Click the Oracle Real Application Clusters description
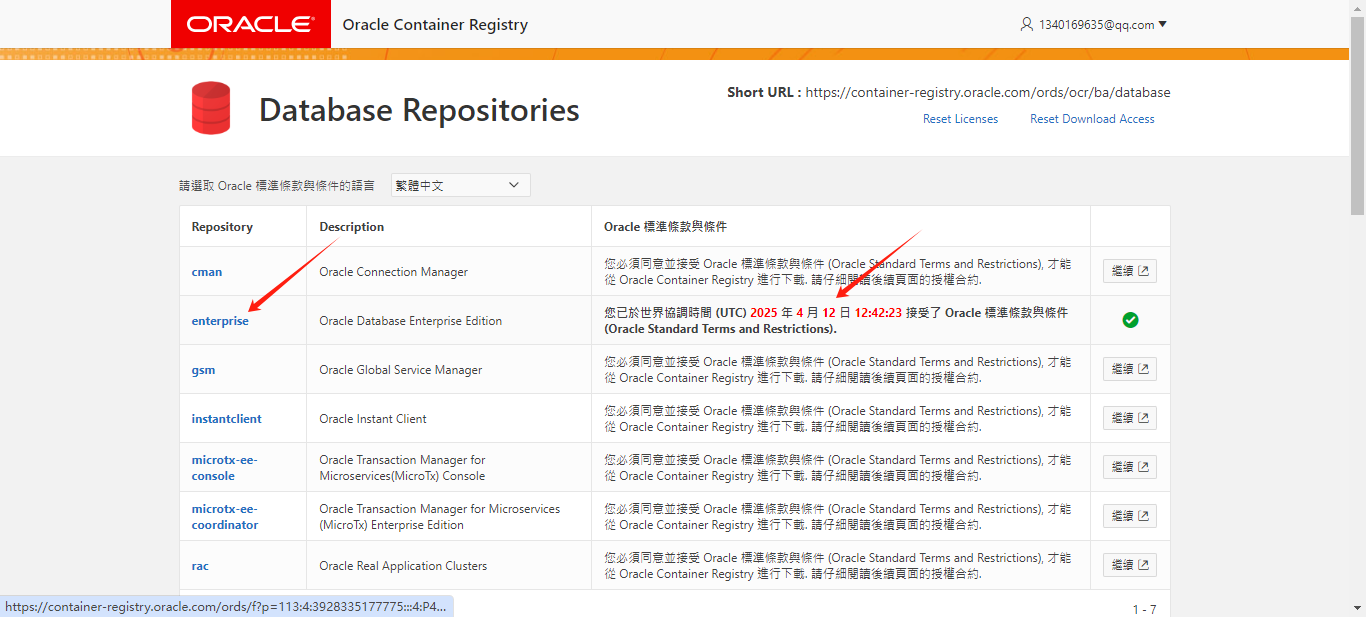 (403, 566)
